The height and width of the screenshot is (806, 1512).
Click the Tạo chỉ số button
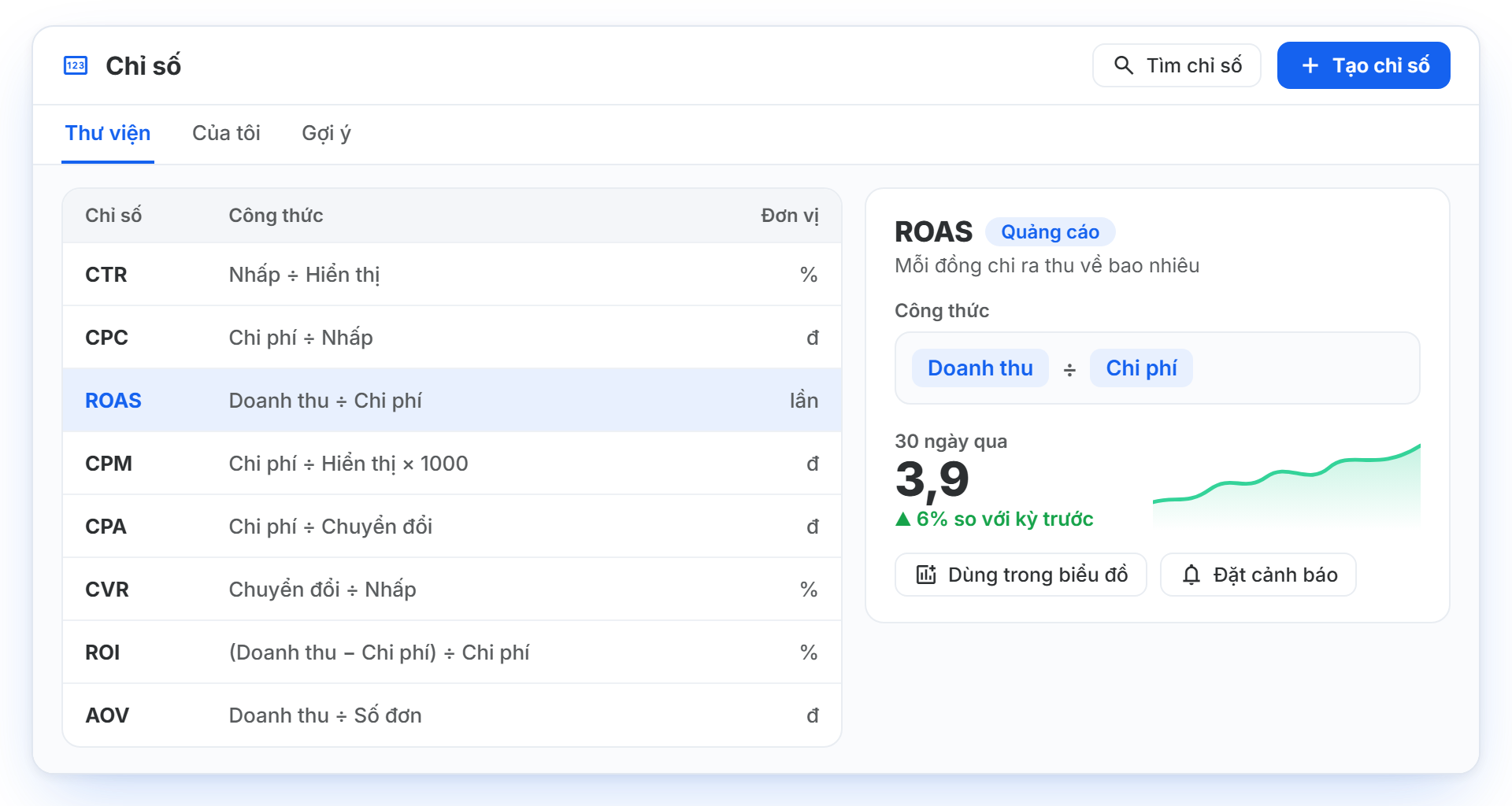pos(1363,65)
